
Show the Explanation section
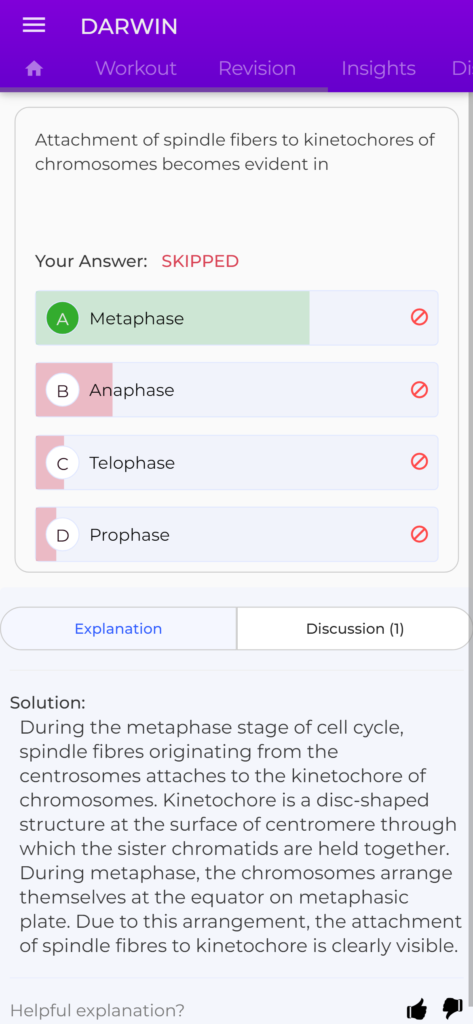118,629
